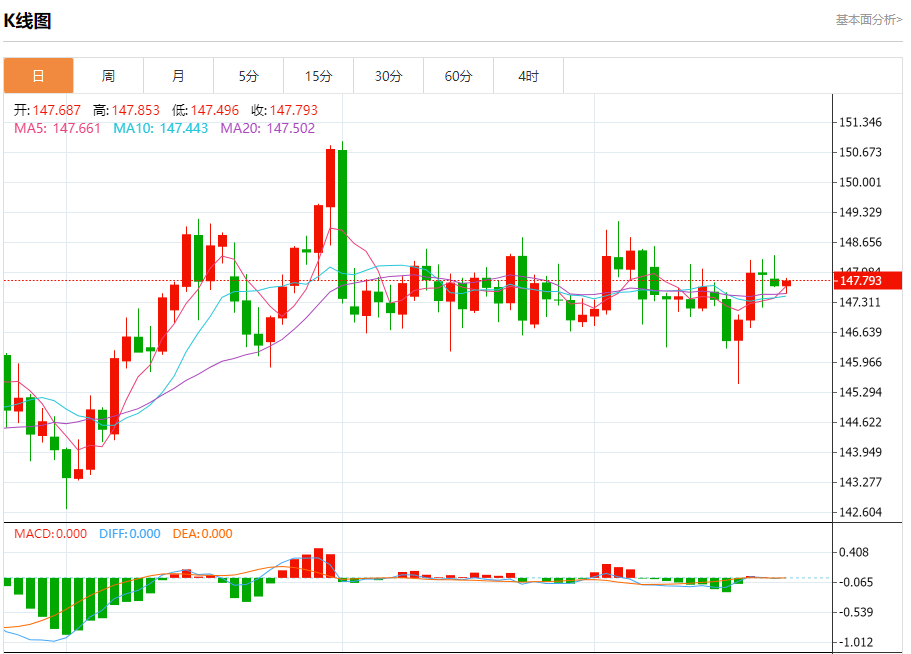Switch to the 月 monthly tab
911x654 pixels.
pos(178,76)
